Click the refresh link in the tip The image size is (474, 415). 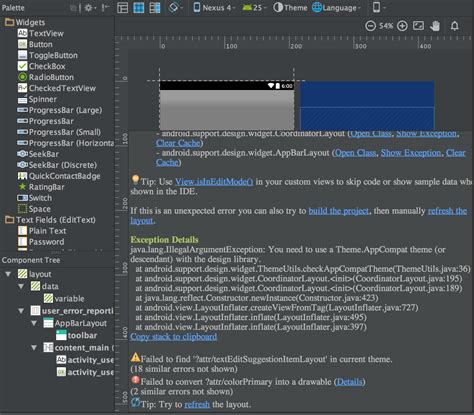click(x=197, y=404)
